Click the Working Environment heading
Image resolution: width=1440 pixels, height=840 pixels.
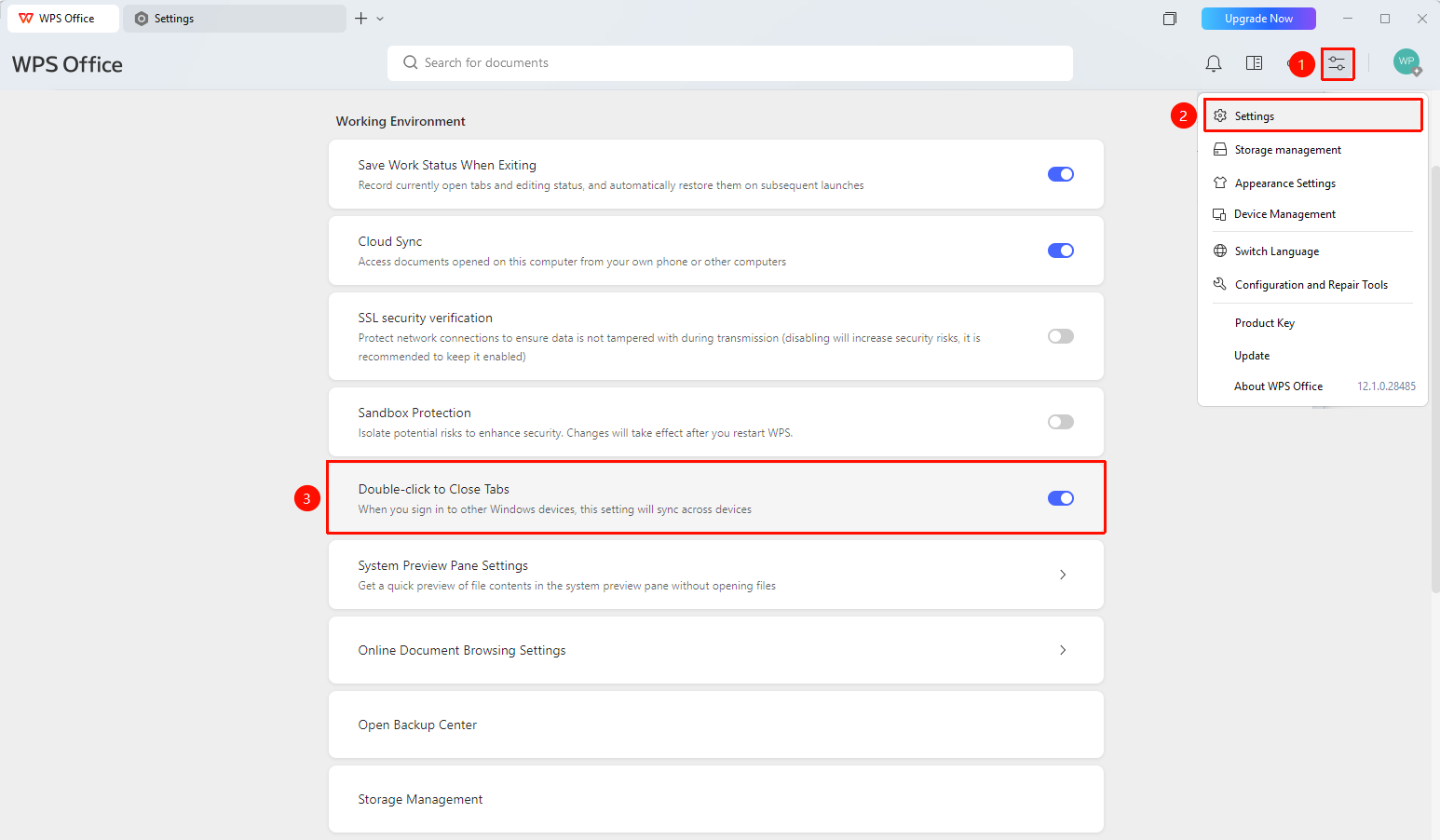[x=401, y=121]
